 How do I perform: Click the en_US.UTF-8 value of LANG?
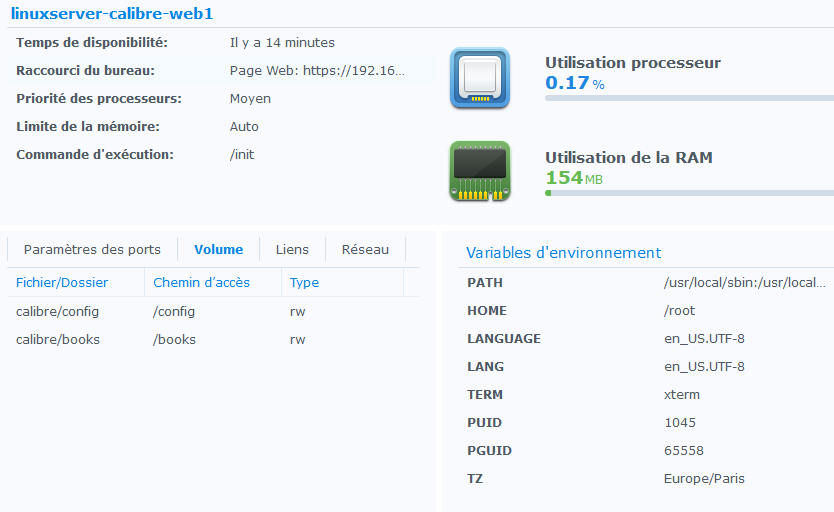[x=704, y=367]
